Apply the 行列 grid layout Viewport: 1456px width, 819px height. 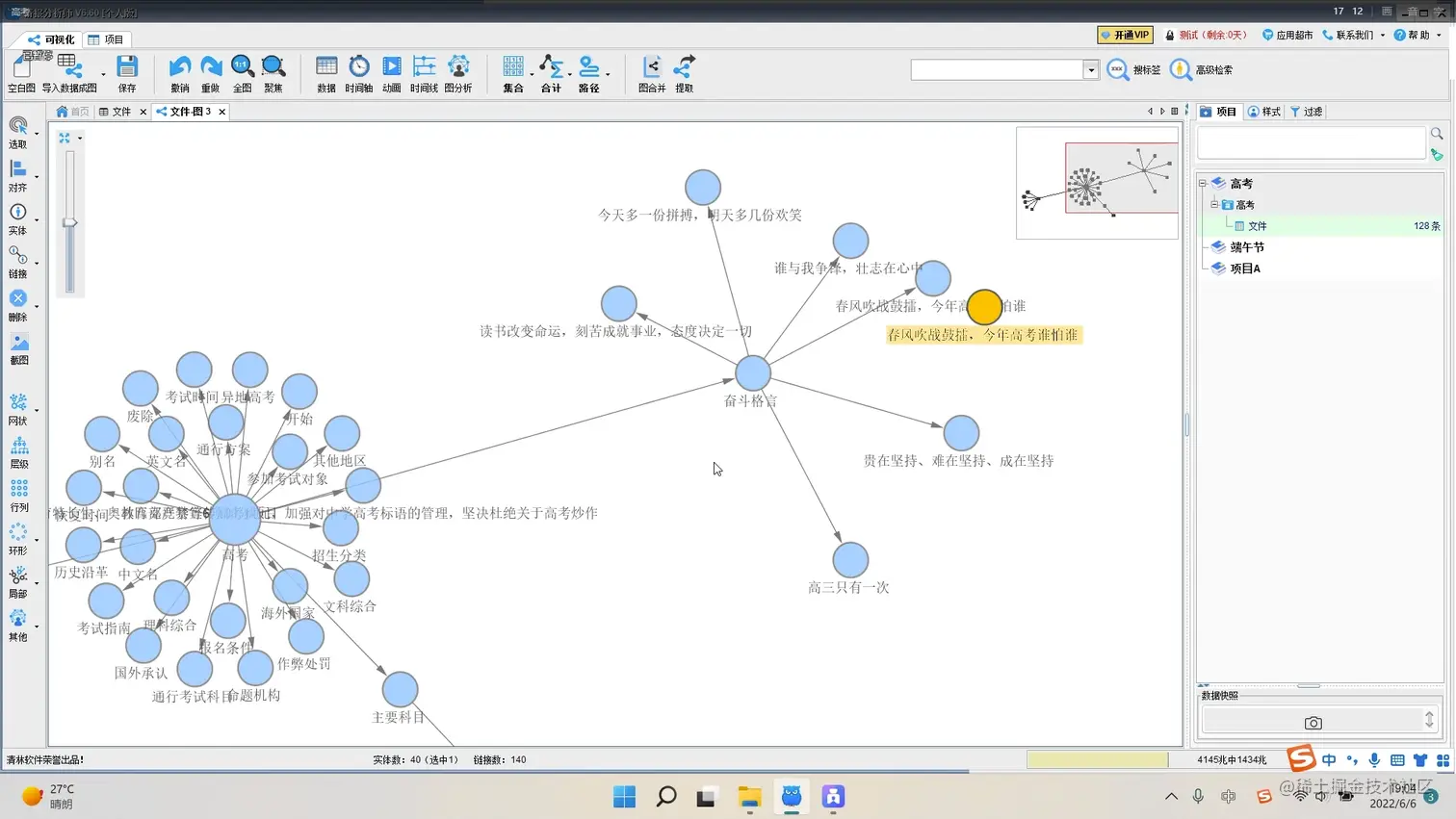18,496
